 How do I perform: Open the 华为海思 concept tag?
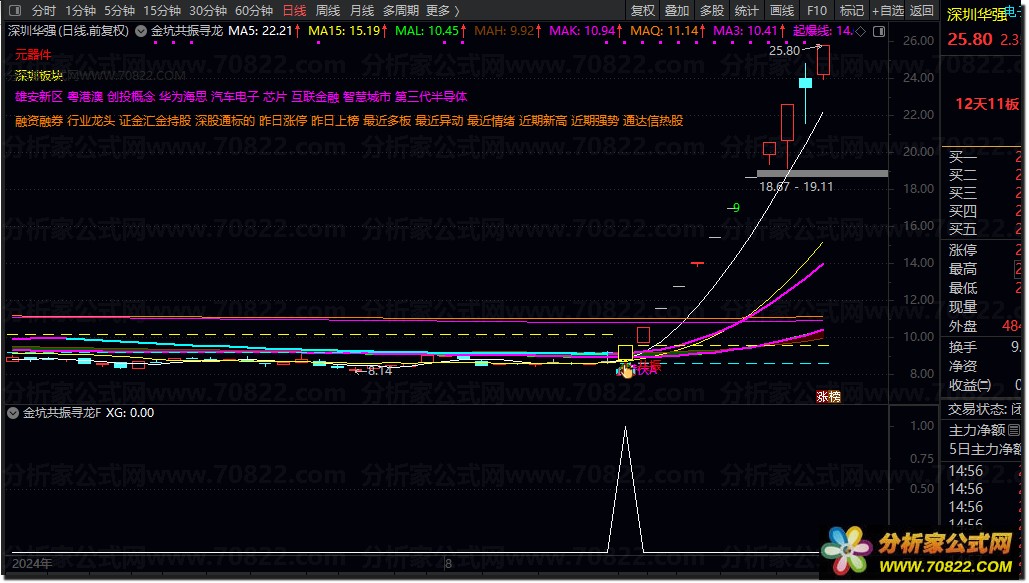182,97
